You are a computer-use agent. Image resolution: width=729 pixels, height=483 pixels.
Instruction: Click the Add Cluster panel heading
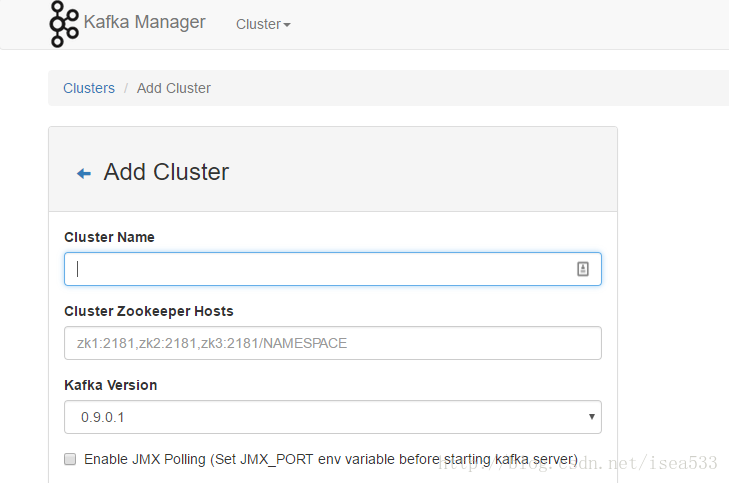click(166, 172)
